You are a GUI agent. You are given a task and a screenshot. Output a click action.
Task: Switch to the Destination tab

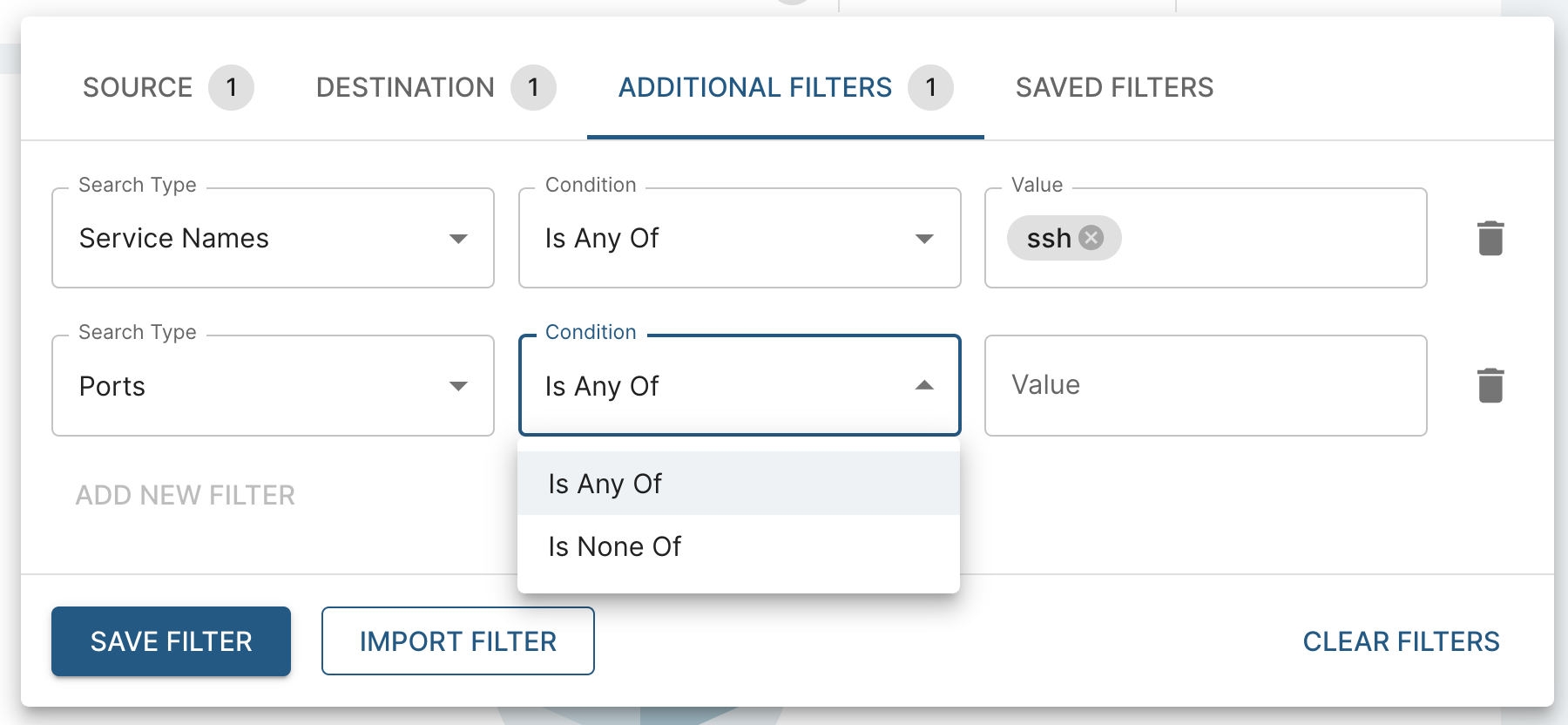436,87
